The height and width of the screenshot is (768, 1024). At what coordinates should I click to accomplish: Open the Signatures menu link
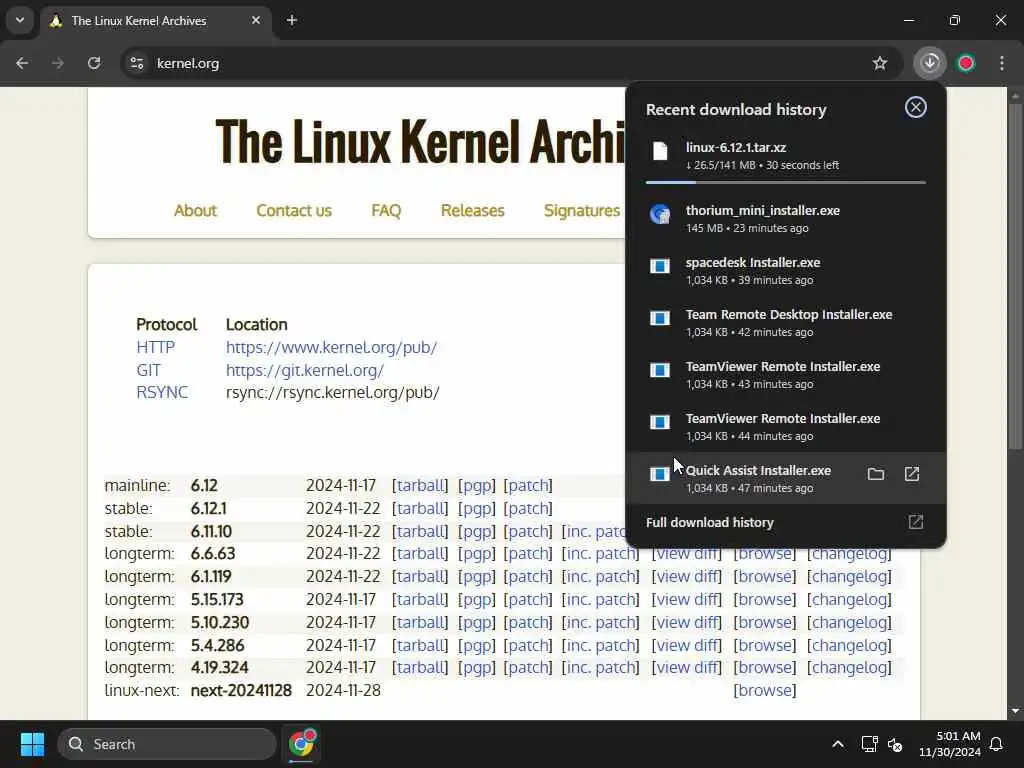tap(582, 210)
